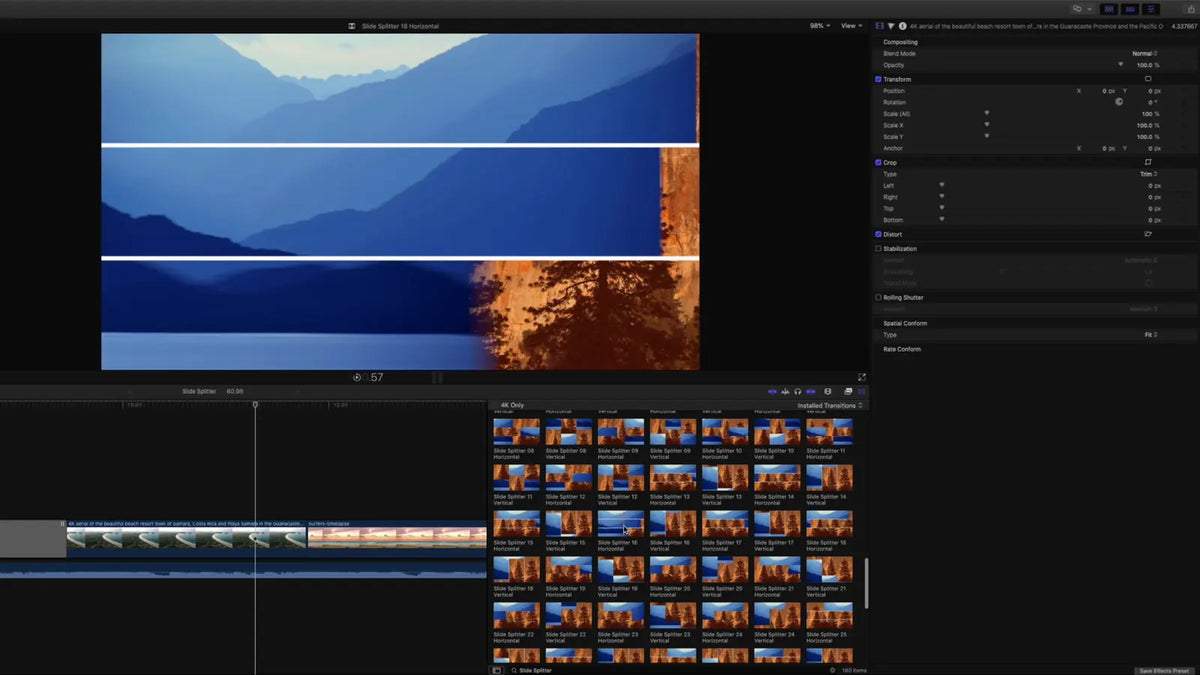Enable the Rolling Shutter checkbox

click(878, 298)
